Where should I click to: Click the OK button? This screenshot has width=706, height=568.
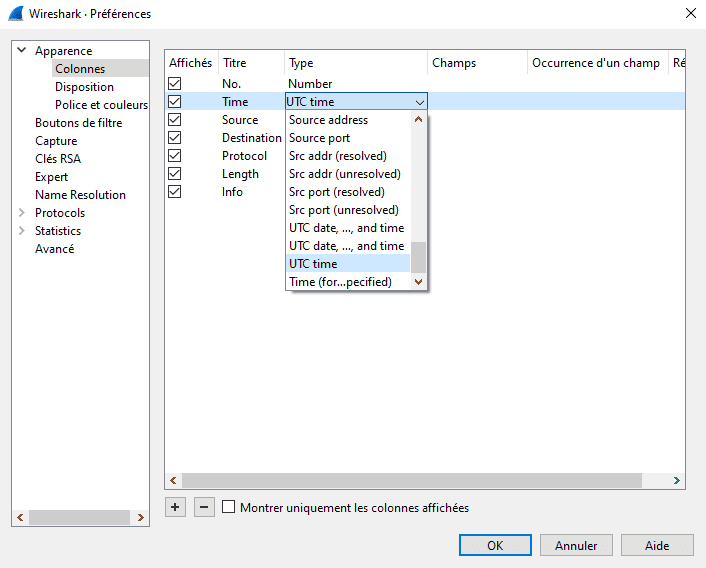point(495,545)
